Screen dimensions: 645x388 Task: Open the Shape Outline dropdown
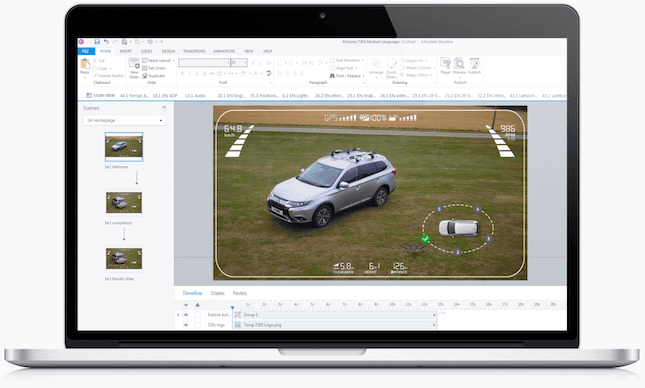[418, 68]
